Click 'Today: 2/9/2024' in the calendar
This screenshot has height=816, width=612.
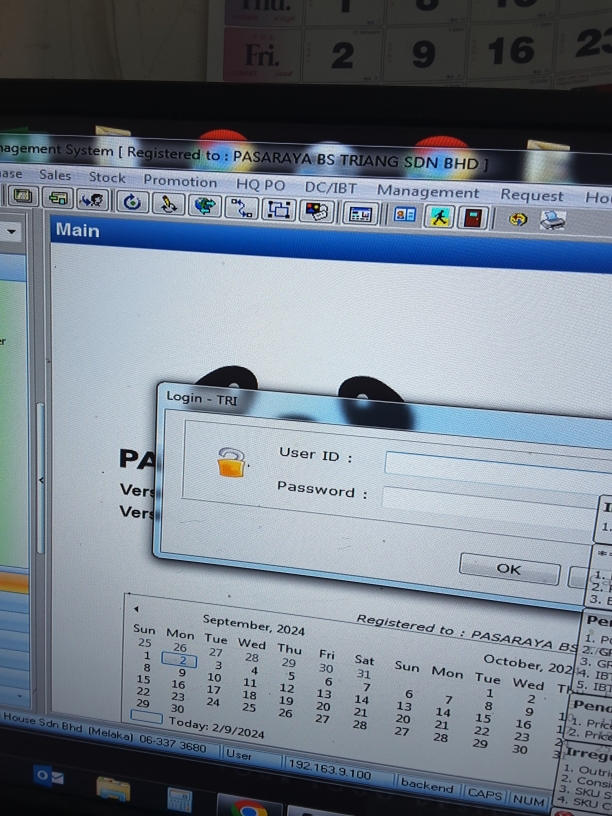[216, 727]
